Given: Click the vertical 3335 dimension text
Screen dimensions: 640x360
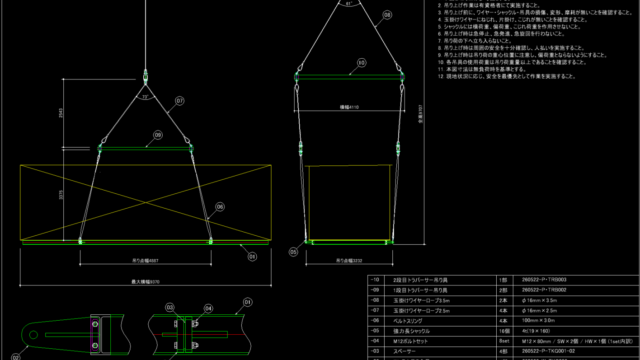Looking at the screenshot, I should (x=61, y=195).
